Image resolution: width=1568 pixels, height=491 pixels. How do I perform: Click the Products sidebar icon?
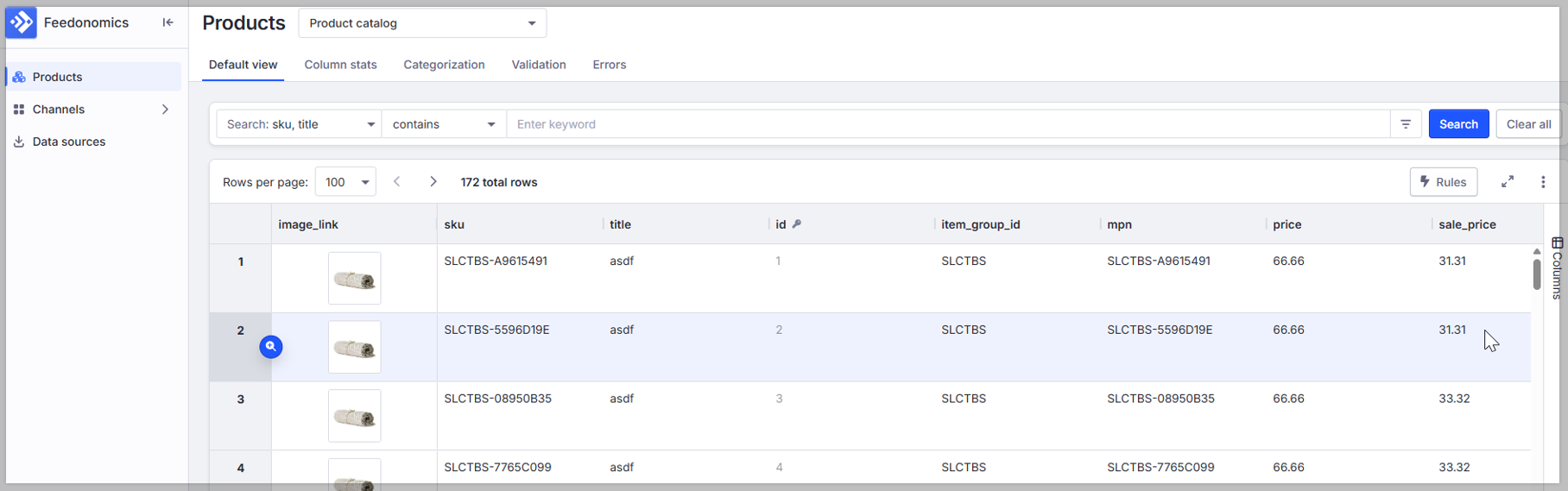point(19,77)
